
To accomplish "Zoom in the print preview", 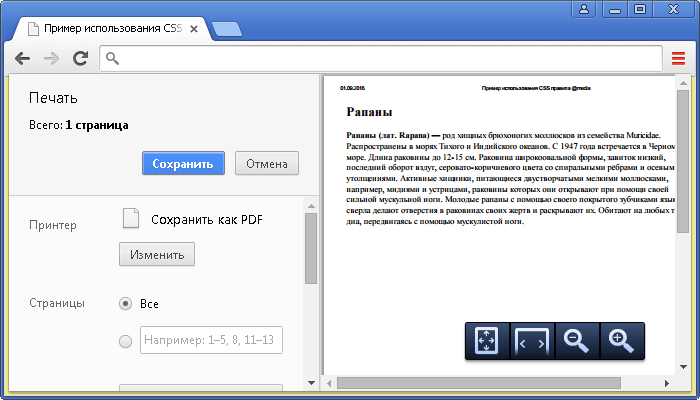I will [x=622, y=341].
